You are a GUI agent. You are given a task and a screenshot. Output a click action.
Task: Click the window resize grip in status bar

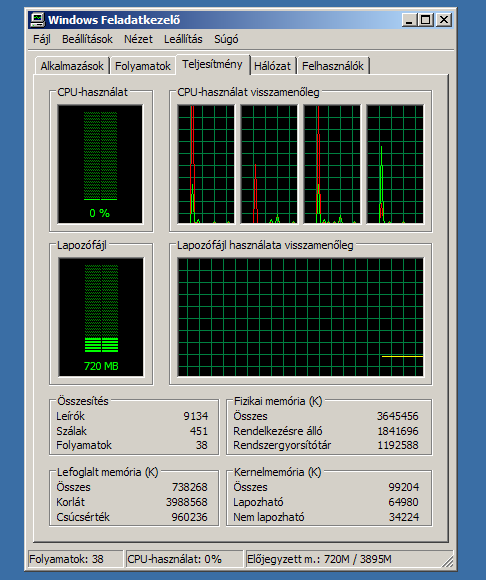pos(448,562)
